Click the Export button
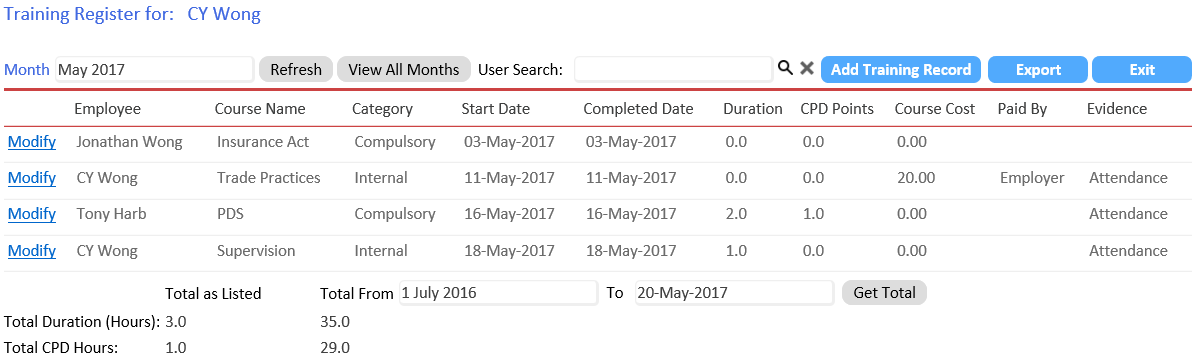The height and width of the screenshot is (363, 1195). (1038, 69)
